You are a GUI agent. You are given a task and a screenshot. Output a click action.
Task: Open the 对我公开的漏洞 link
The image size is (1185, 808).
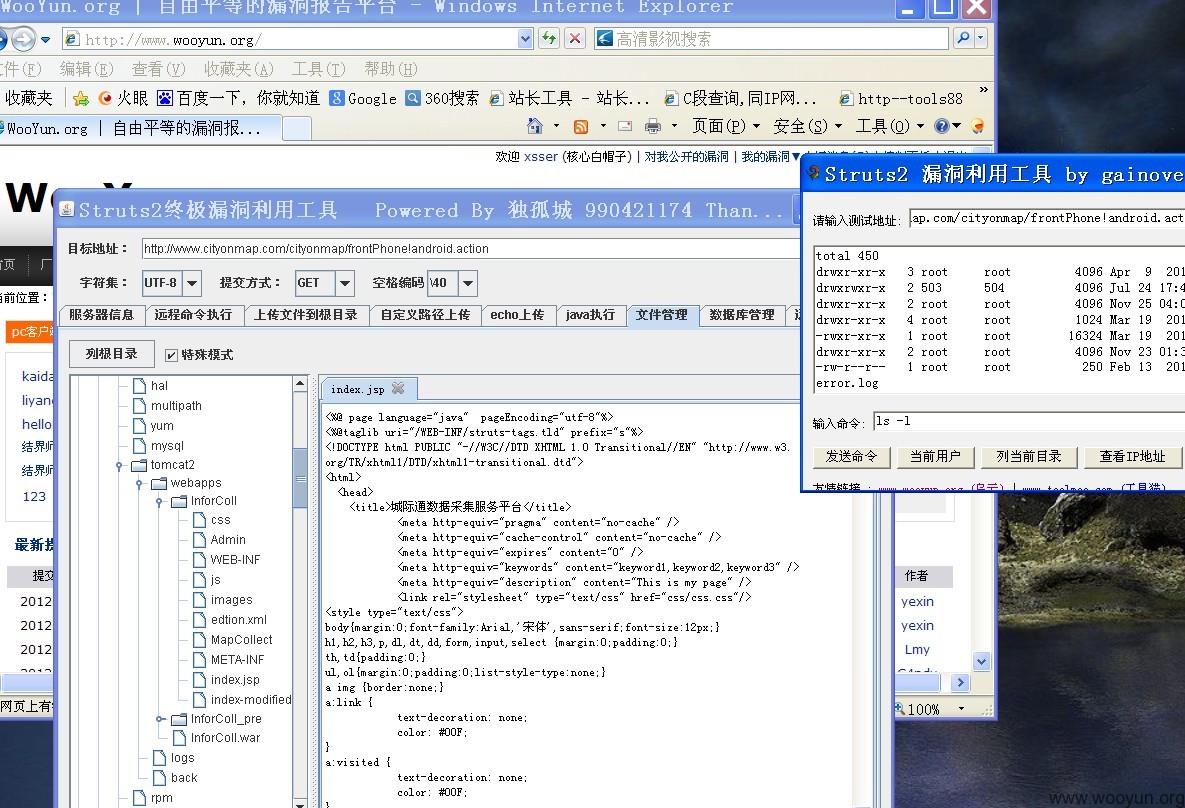pos(687,156)
